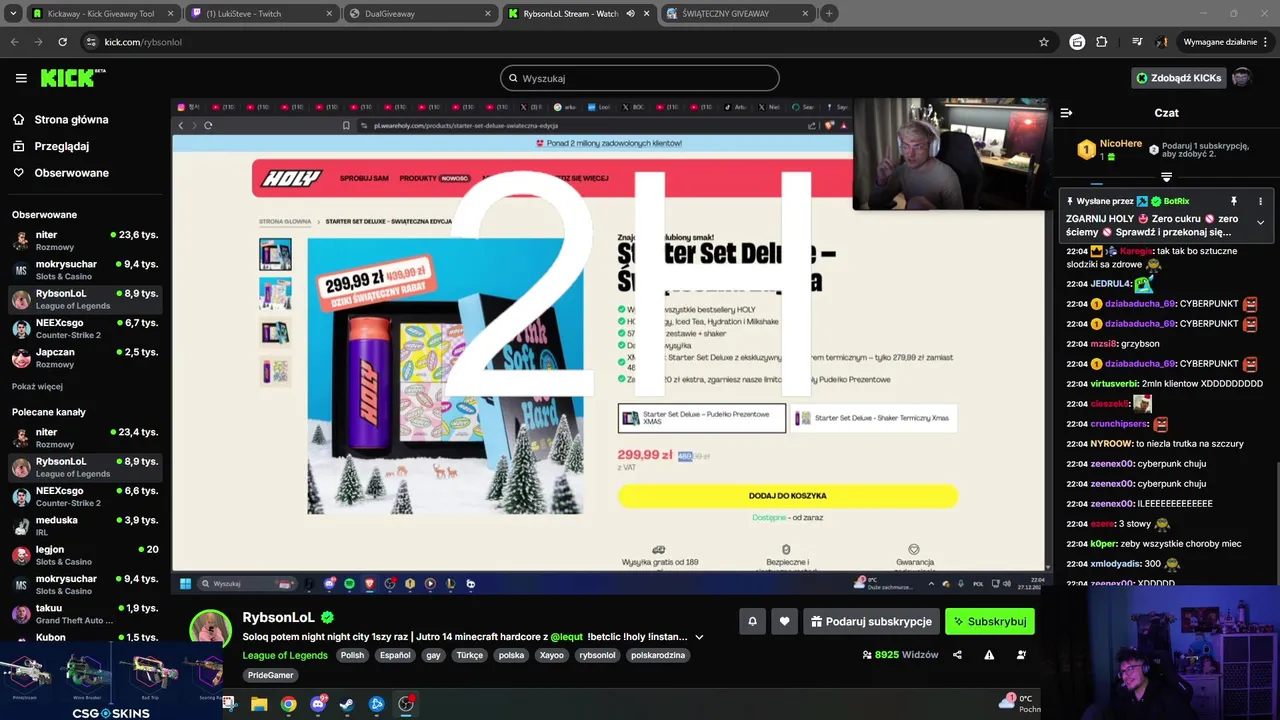
Task: Switch to DualGiveaway tab
Action: pyautogui.click(x=419, y=14)
